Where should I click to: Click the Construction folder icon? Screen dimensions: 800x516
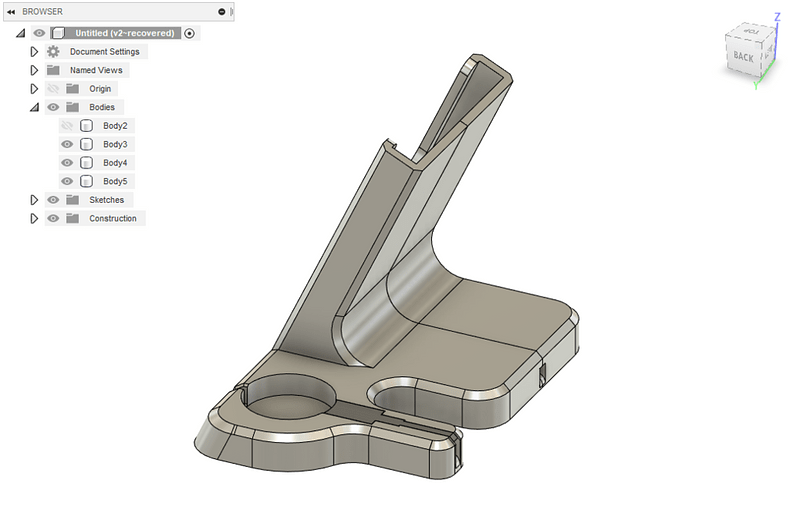tap(72, 218)
